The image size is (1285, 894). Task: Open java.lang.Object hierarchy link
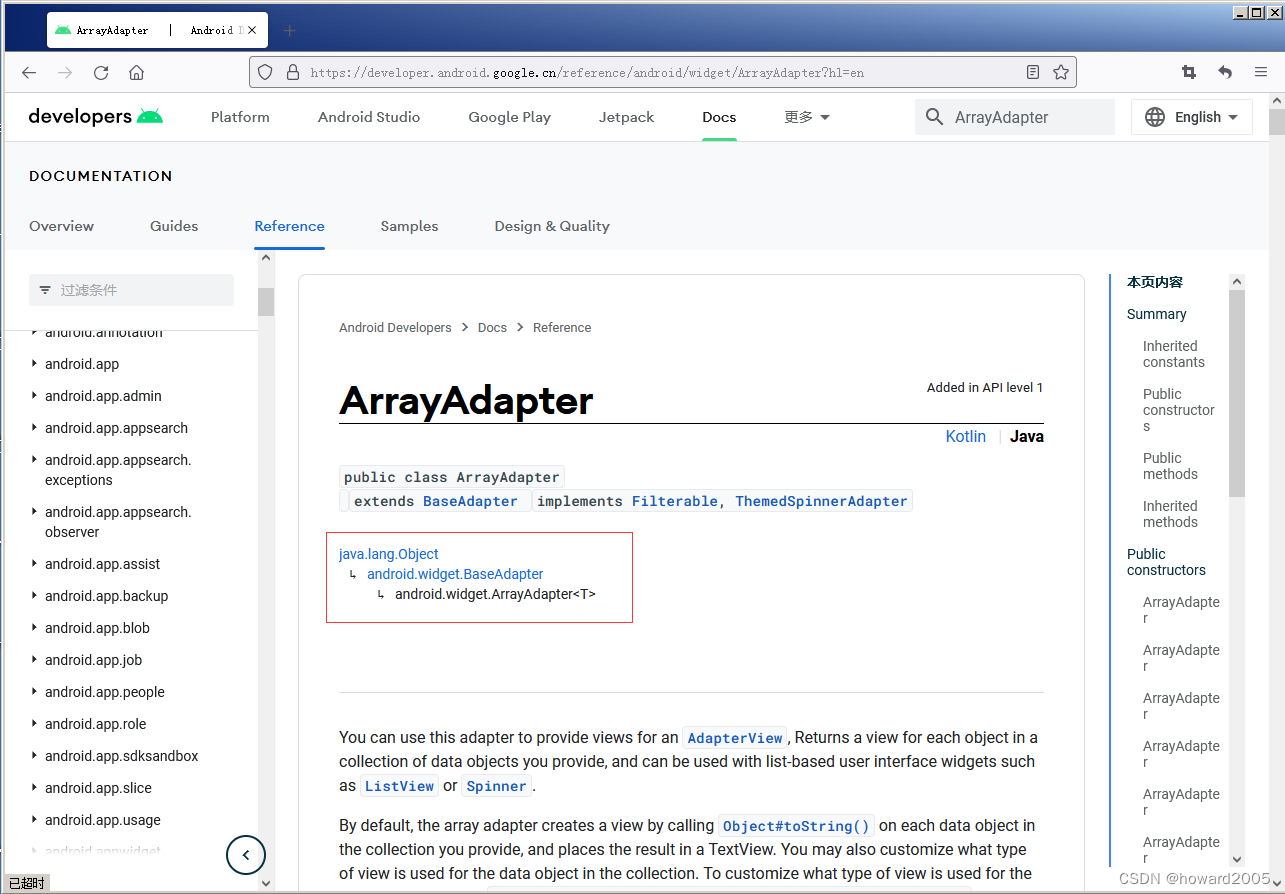click(x=389, y=554)
